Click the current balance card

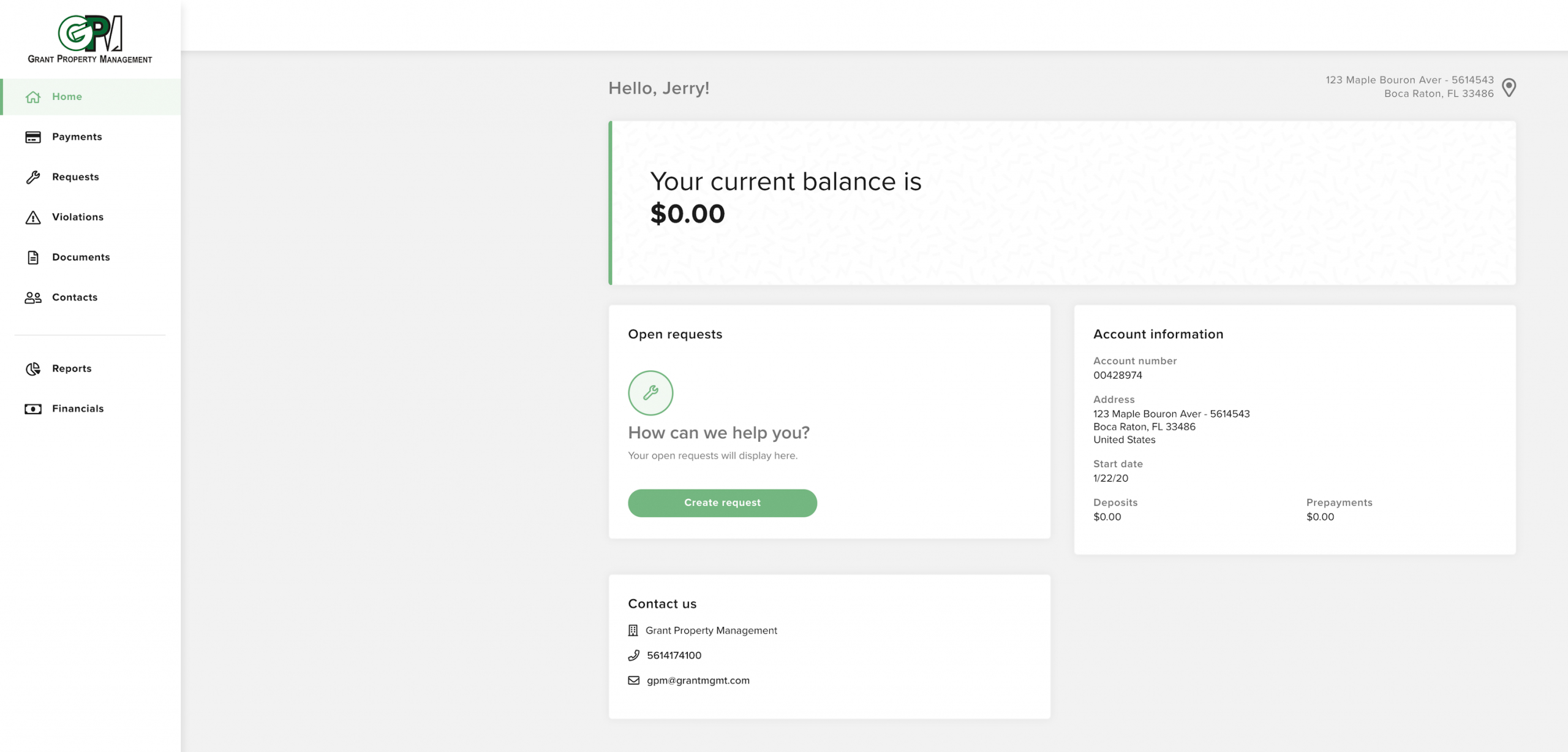click(1062, 203)
